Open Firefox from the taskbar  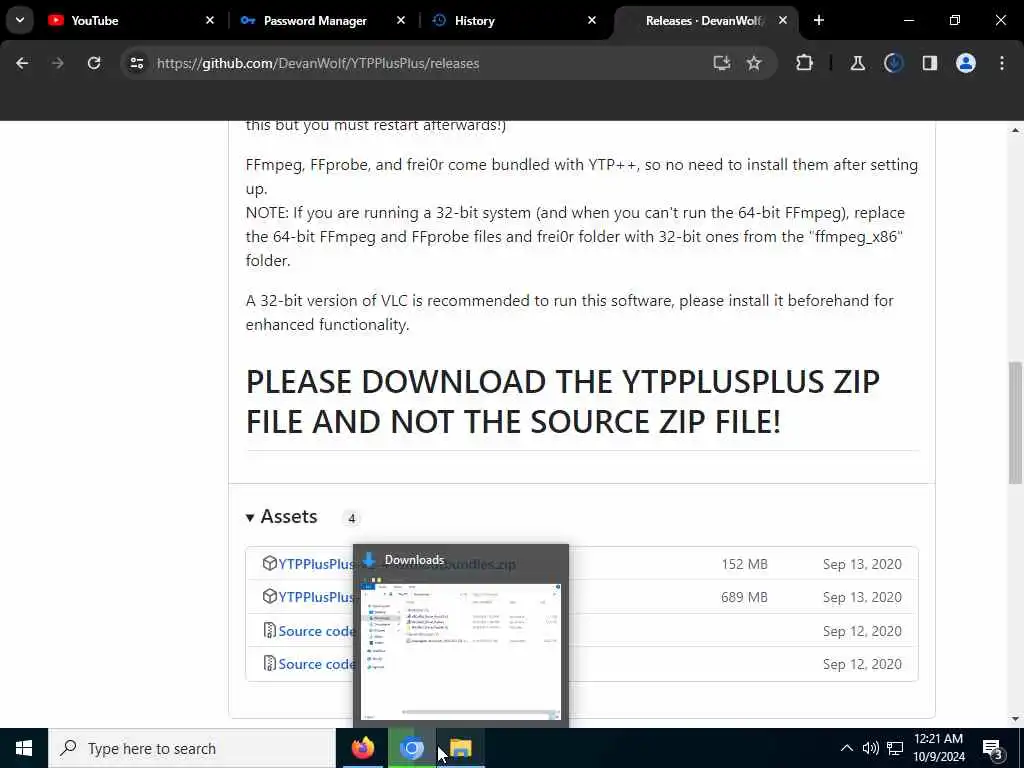pyautogui.click(x=362, y=748)
